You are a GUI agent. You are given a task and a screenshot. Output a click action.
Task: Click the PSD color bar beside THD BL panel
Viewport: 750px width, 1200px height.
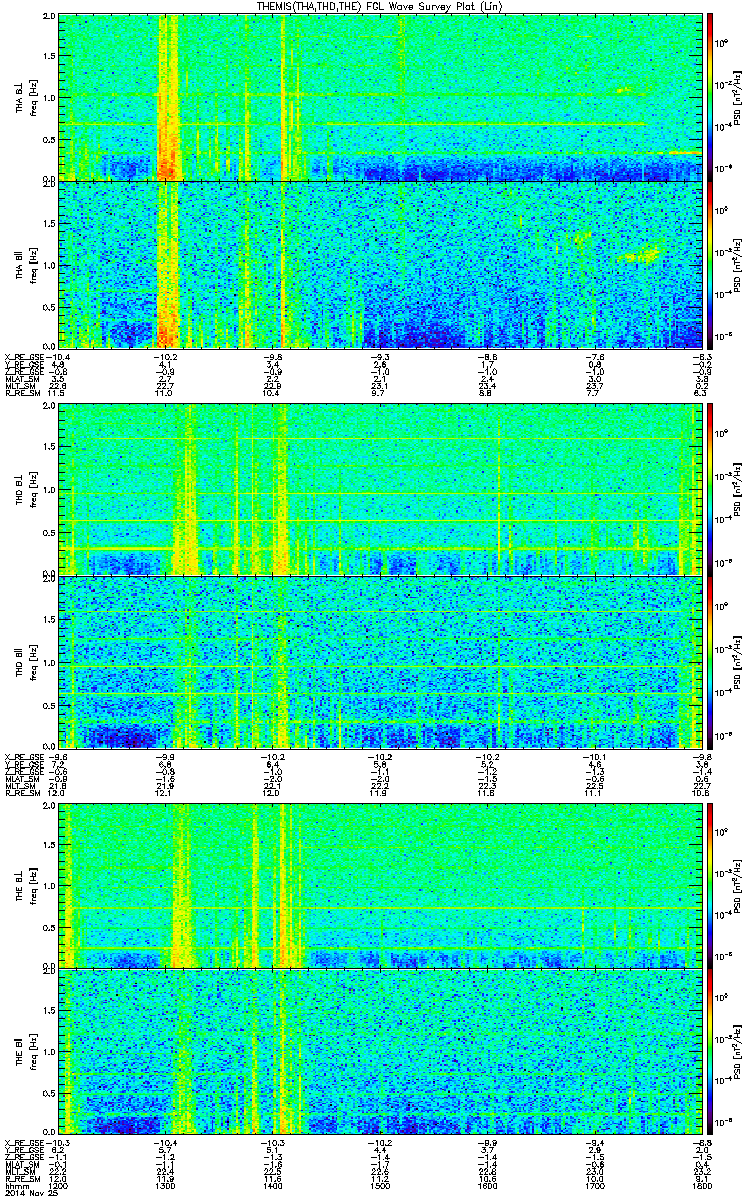pos(710,490)
